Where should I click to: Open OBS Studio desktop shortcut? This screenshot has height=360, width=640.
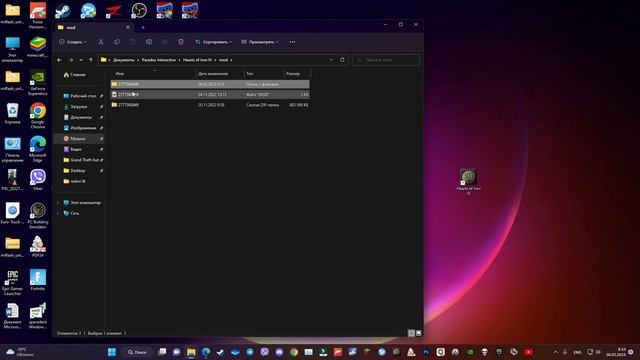click(x=139, y=11)
